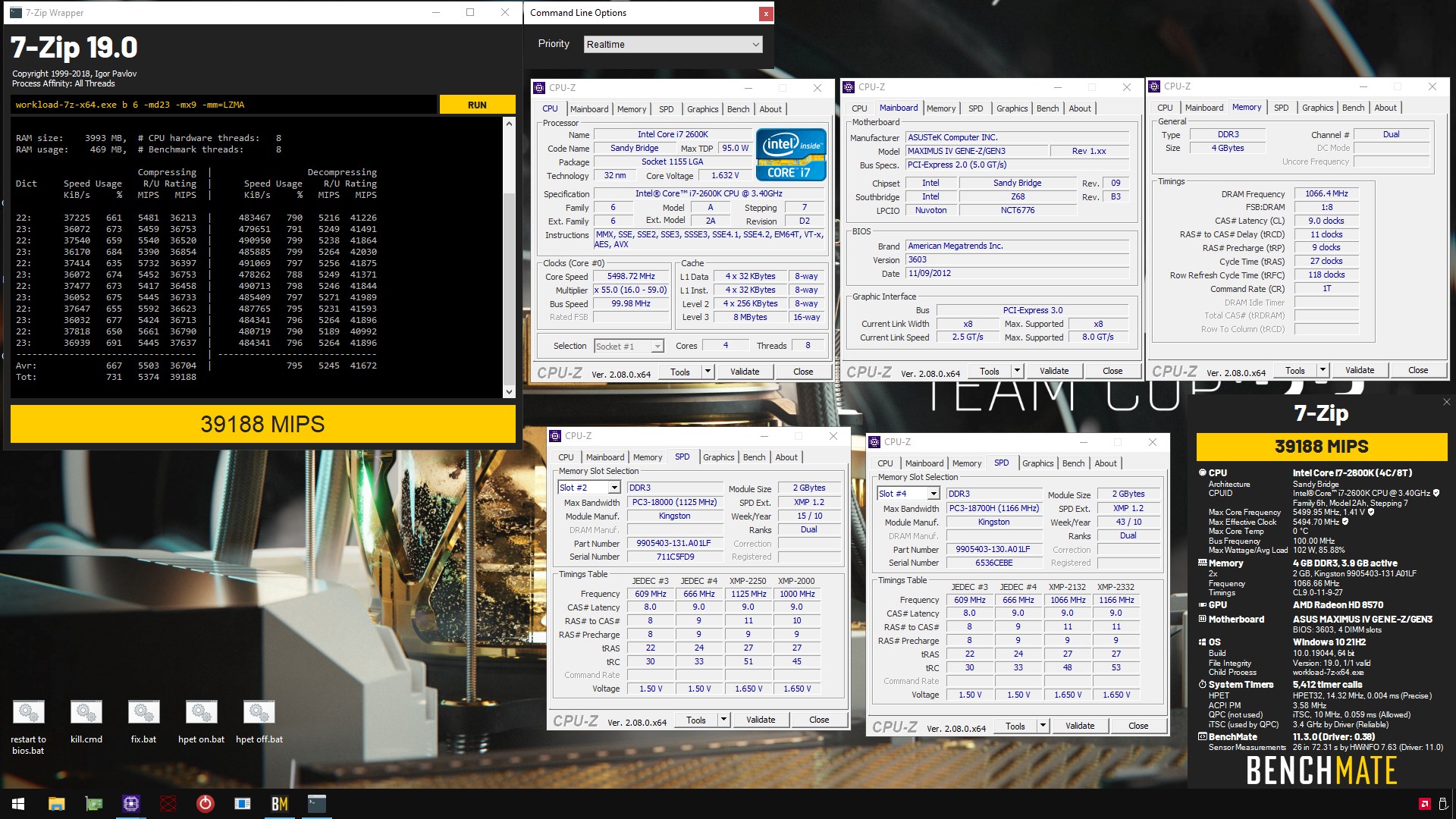Click the 7-Zip Wrapper title bar icon
This screenshot has width=1456, height=819.
[15, 13]
